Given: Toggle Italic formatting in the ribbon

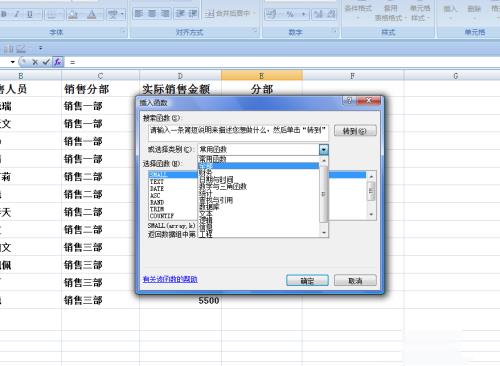Looking at the screenshot, I should coord(17,14).
